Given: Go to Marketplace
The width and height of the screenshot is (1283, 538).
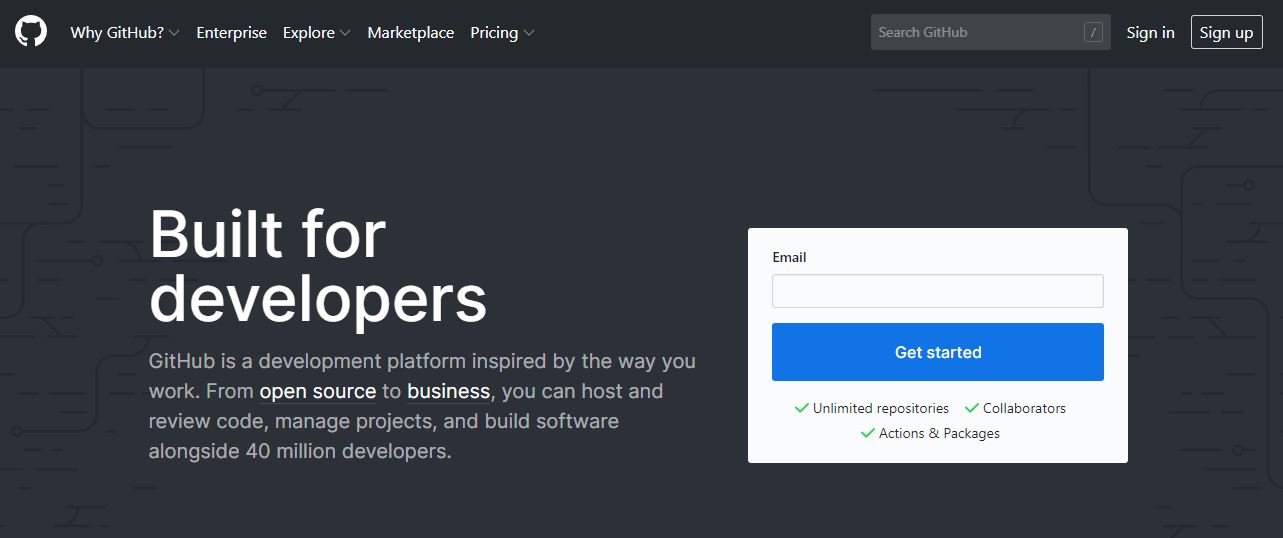Looking at the screenshot, I should [x=410, y=33].
